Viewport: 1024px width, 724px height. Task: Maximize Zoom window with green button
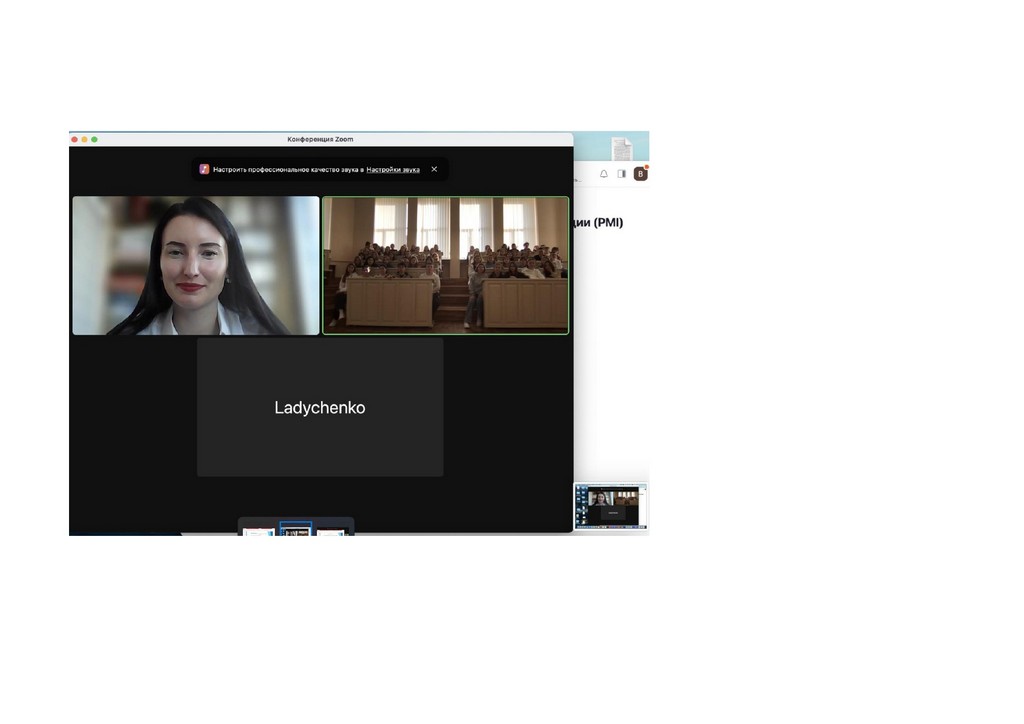coord(95,139)
